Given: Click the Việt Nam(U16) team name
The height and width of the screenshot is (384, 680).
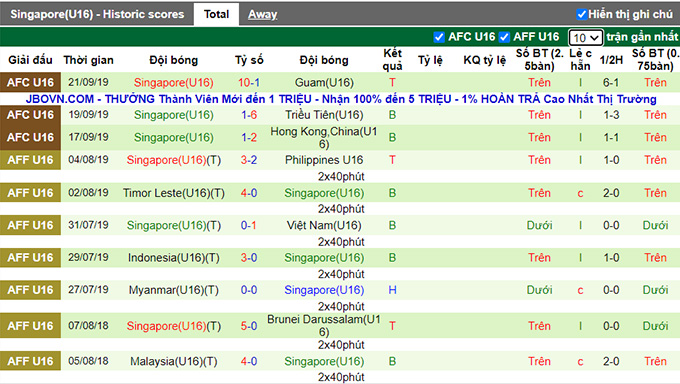Looking at the screenshot, I should click(x=324, y=226).
